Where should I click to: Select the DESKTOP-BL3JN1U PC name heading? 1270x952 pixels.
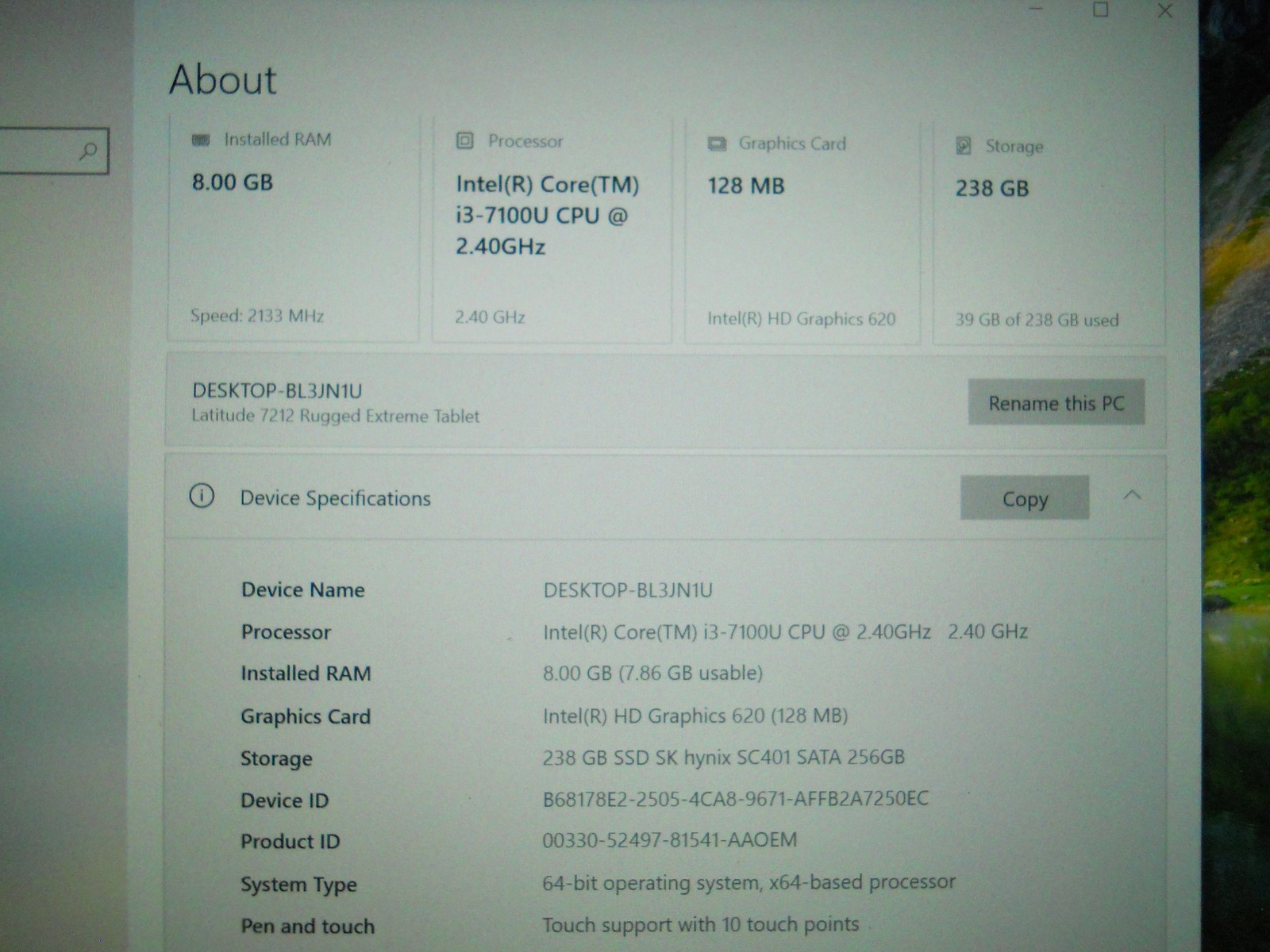point(277,390)
